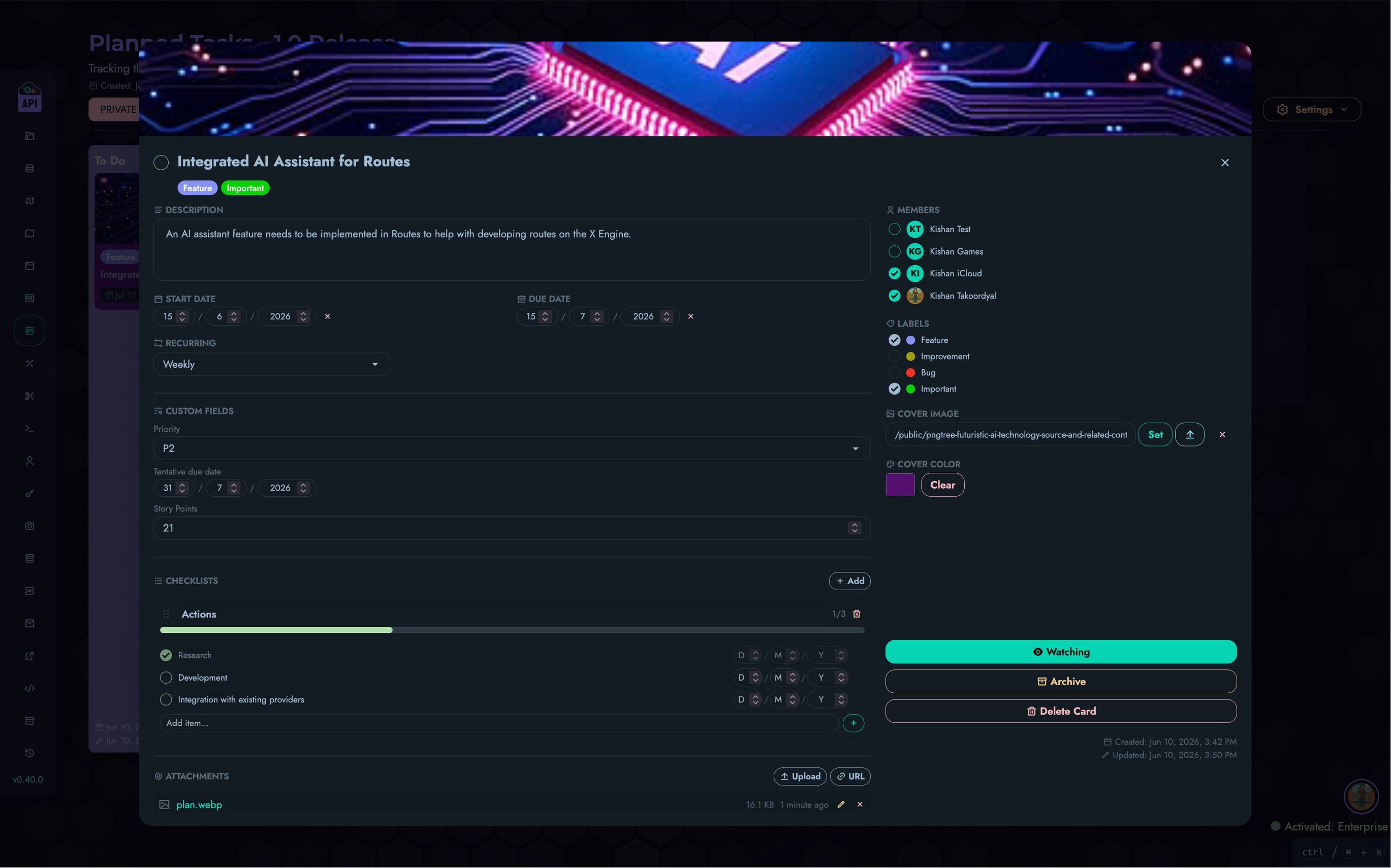Open the code brackets icon in sidebar
The width and height of the screenshot is (1391, 868).
click(x=29, y=688)
